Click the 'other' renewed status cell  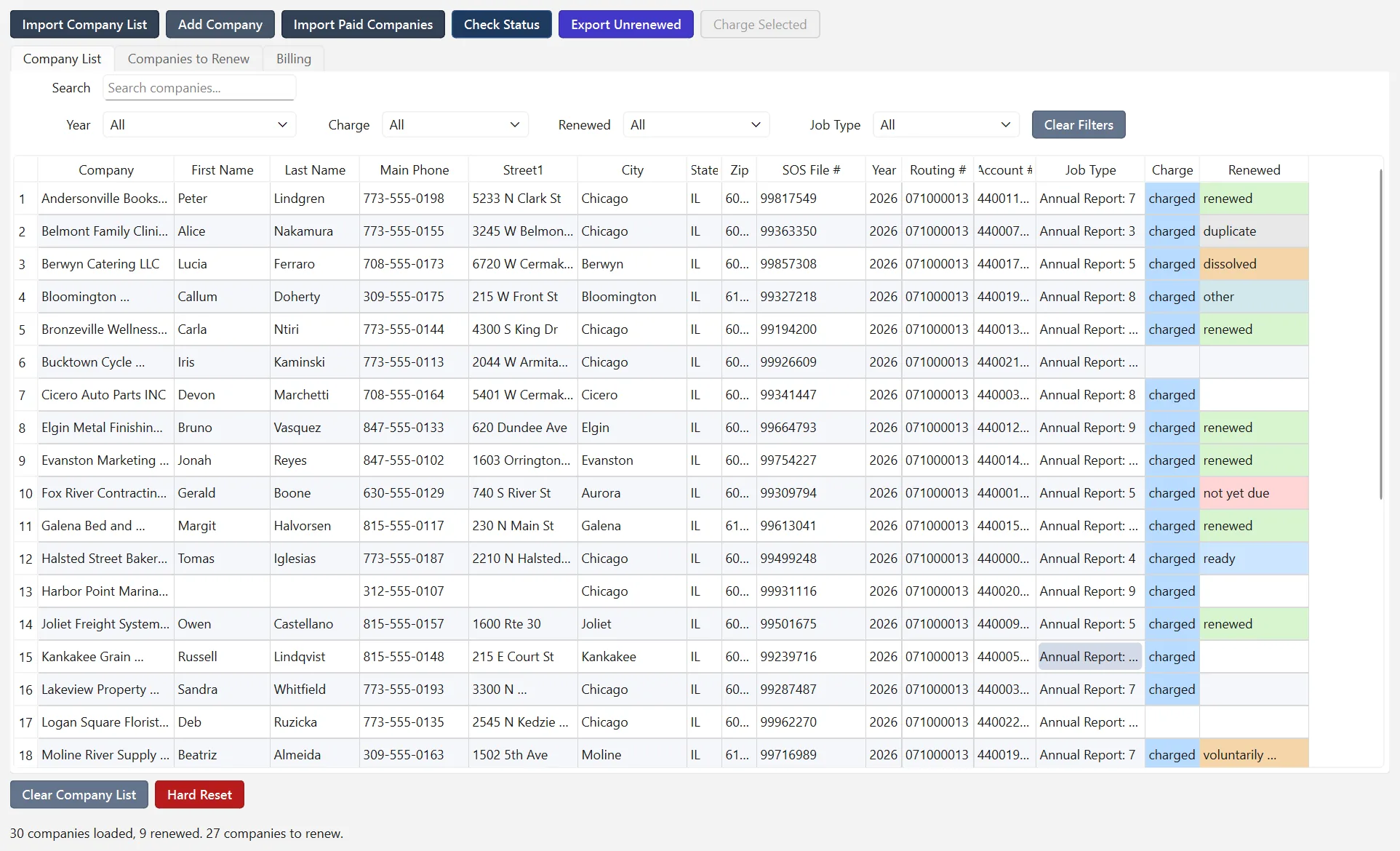[x=1254, y=297]
